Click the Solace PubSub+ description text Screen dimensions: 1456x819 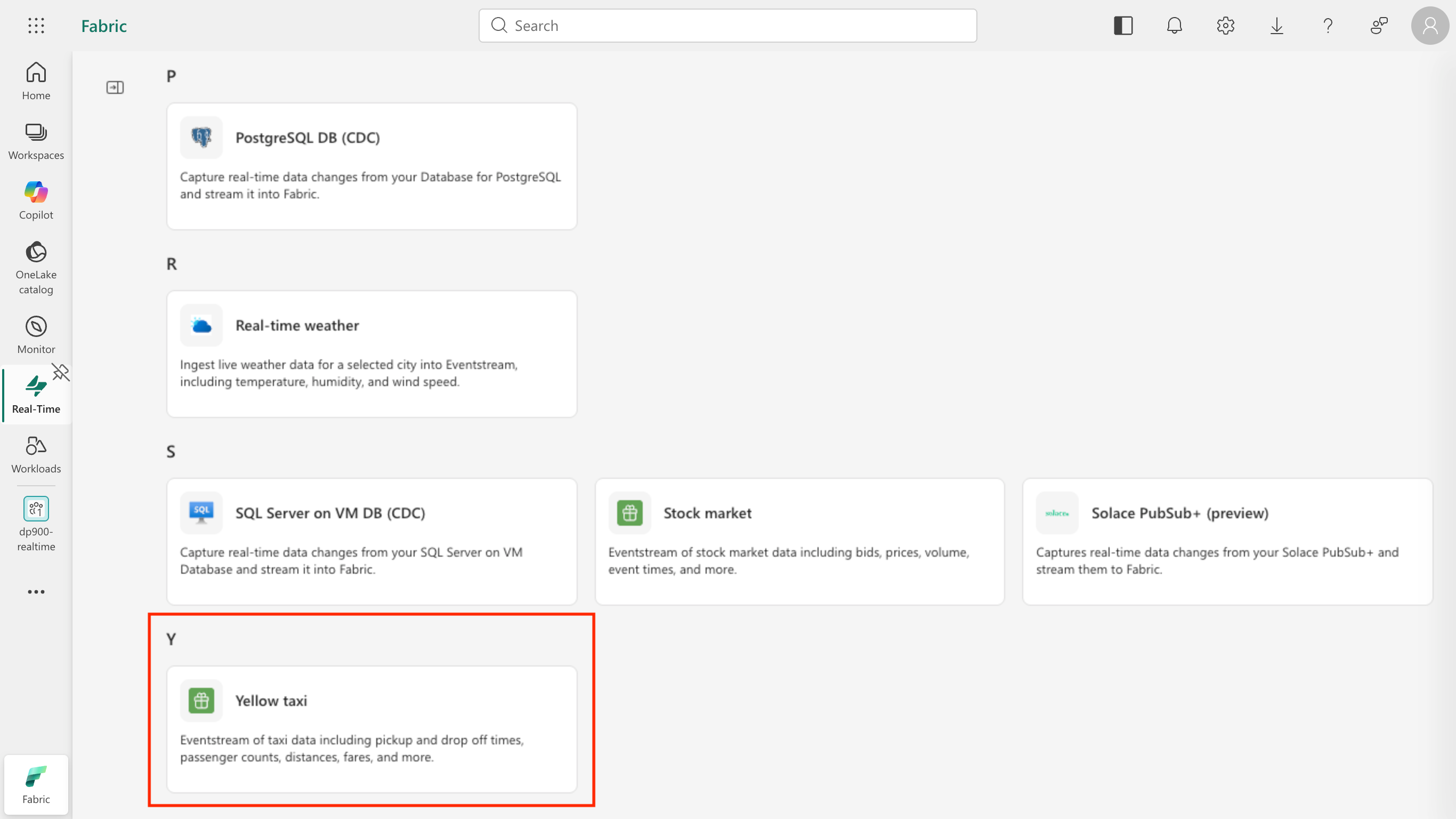tap(1217, 560)
